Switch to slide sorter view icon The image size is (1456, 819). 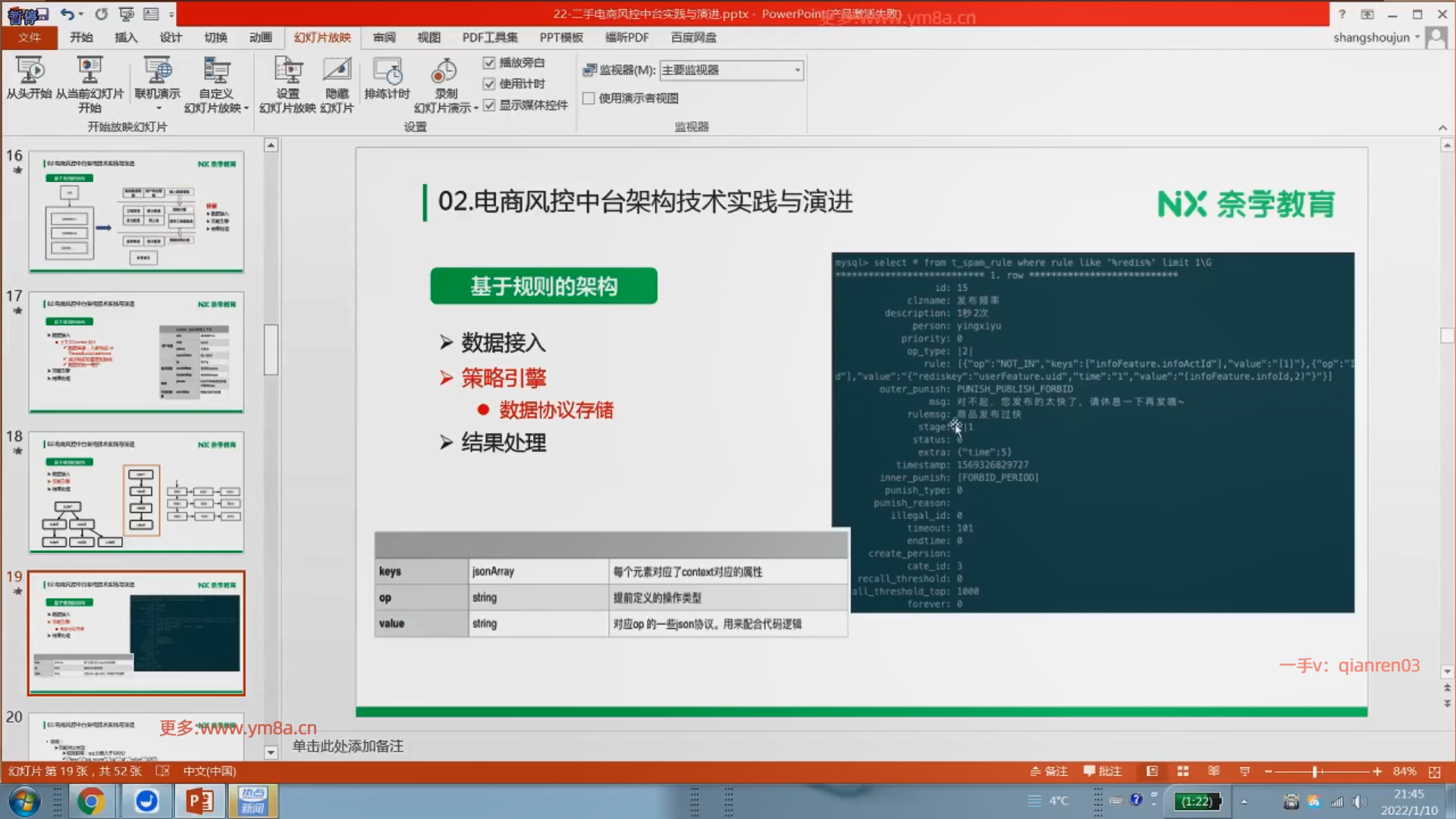click(x=1183, y=771)
